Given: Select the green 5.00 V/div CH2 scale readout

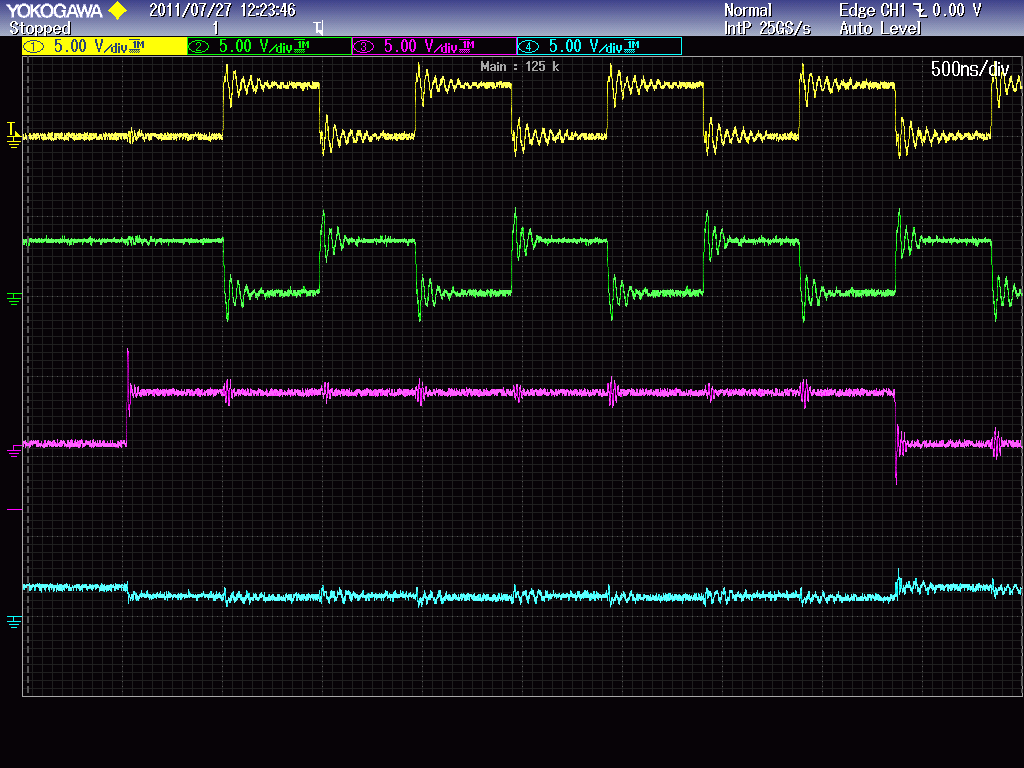Looking at the screenshot, I should pyautogui.click(x=256, y=46).
